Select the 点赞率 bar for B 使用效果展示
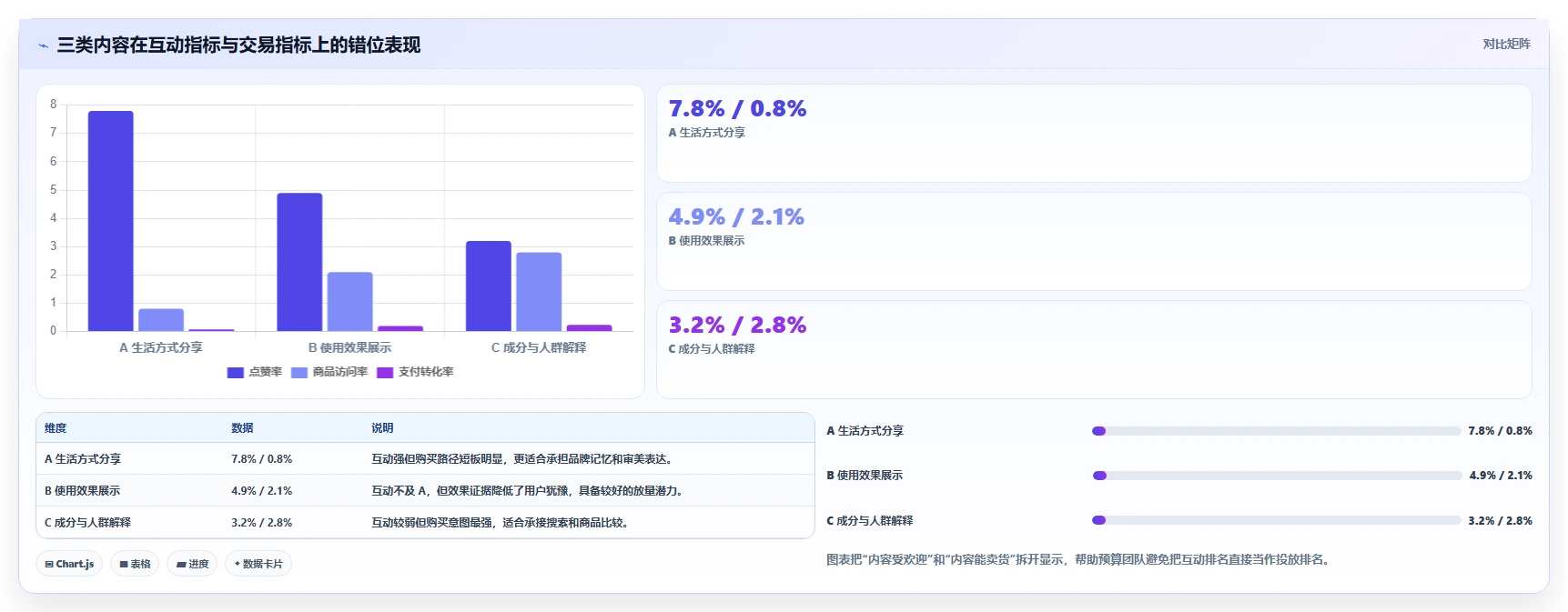This screenshot has height=612, width=1568. pos(299,262)
